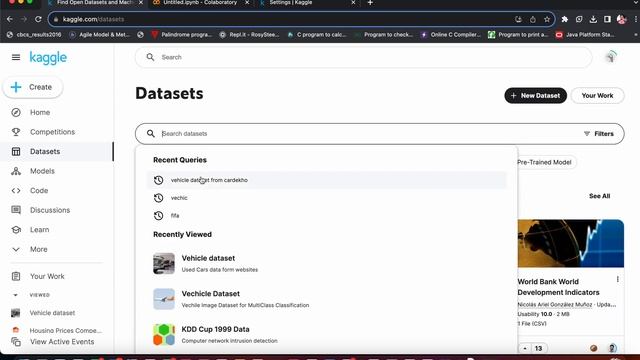640x360 pixels.
Task: Expand the More section in sidebar
Action: (38, 249)
